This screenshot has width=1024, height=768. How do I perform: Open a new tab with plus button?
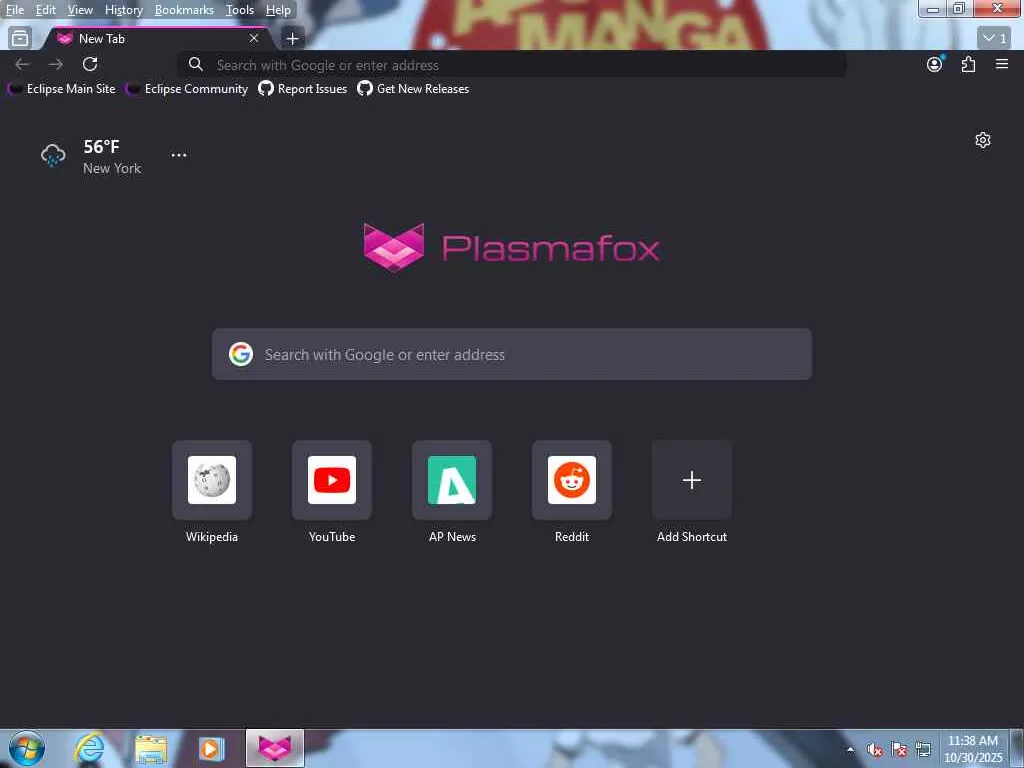[292, 39]
